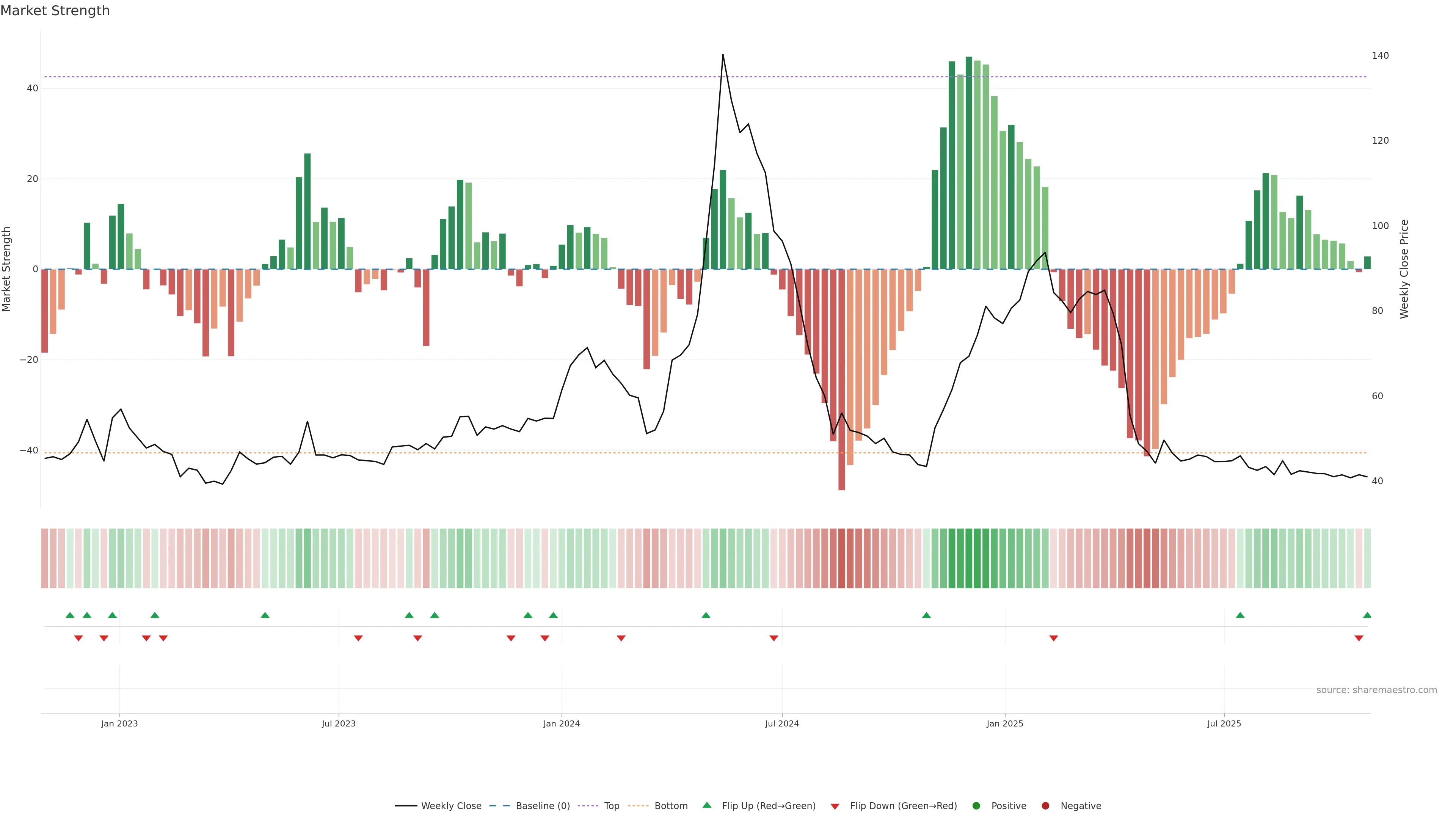Viewport: 1456px width, 819px height.
Task: Click the Positive green circle legend icon
Action: point(976,805)
